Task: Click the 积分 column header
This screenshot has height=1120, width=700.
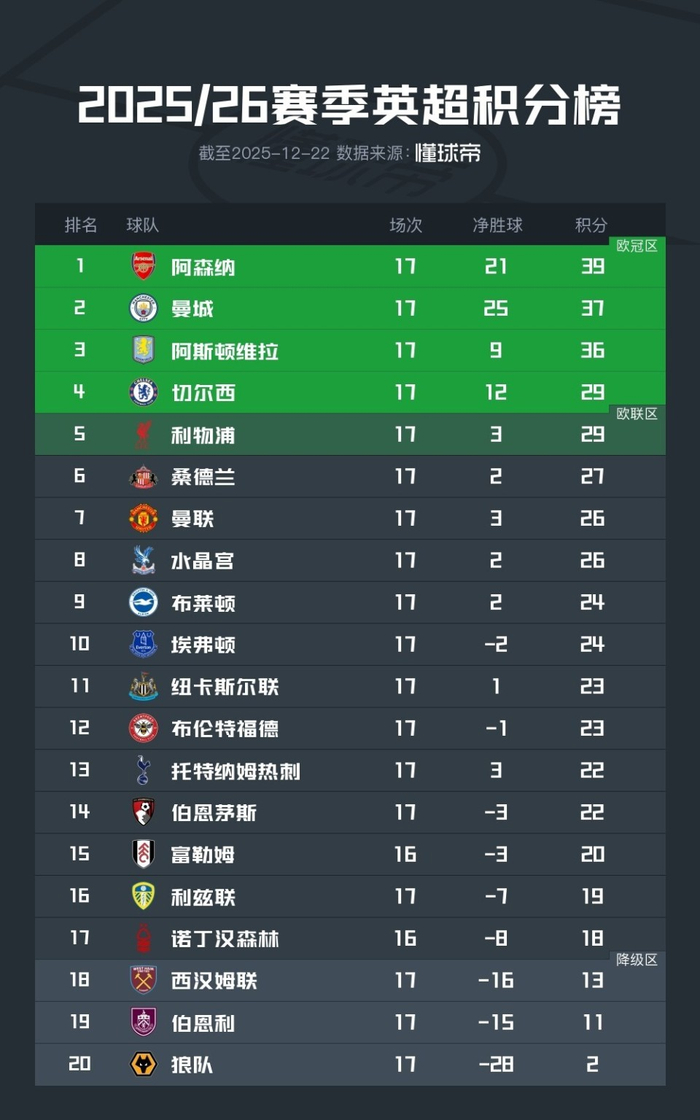Action: [591, 225]
